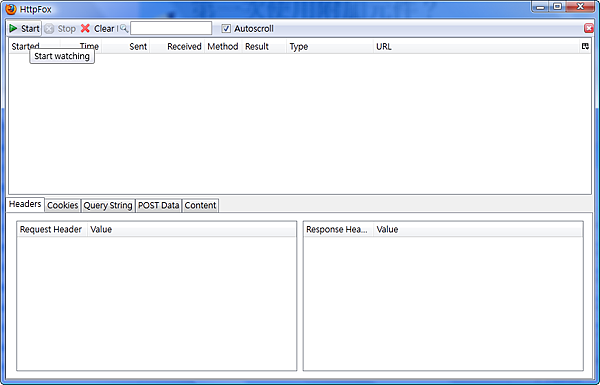The image size is (600, 385).
Task: Sort by the Time column header
Action: pos(81,47)
